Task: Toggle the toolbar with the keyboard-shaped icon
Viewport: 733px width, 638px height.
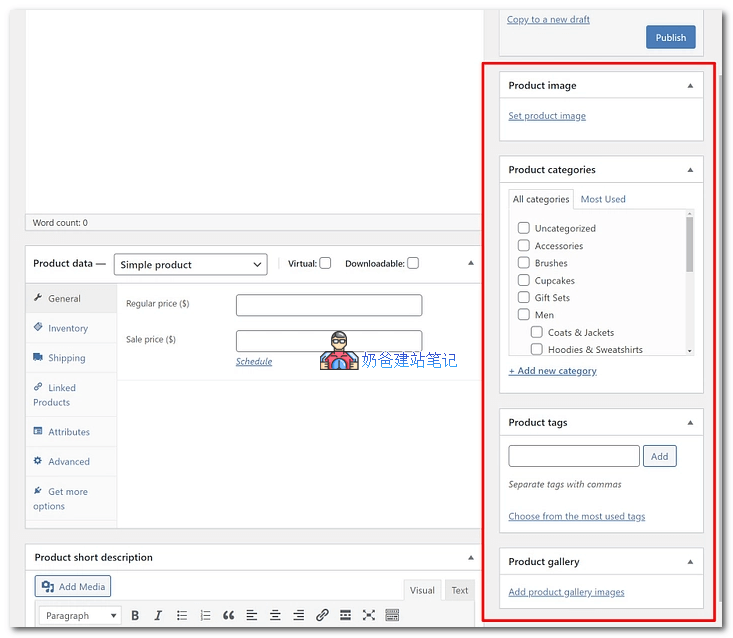Action: tap(392, 615)
